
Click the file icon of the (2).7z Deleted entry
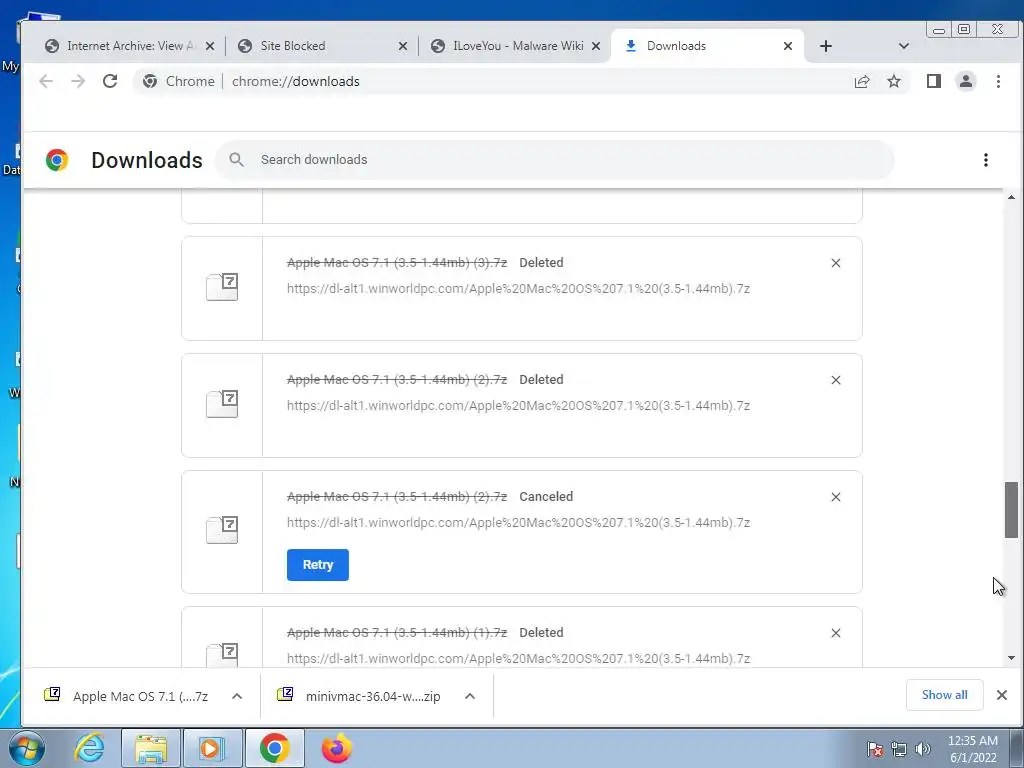point(222,404)
